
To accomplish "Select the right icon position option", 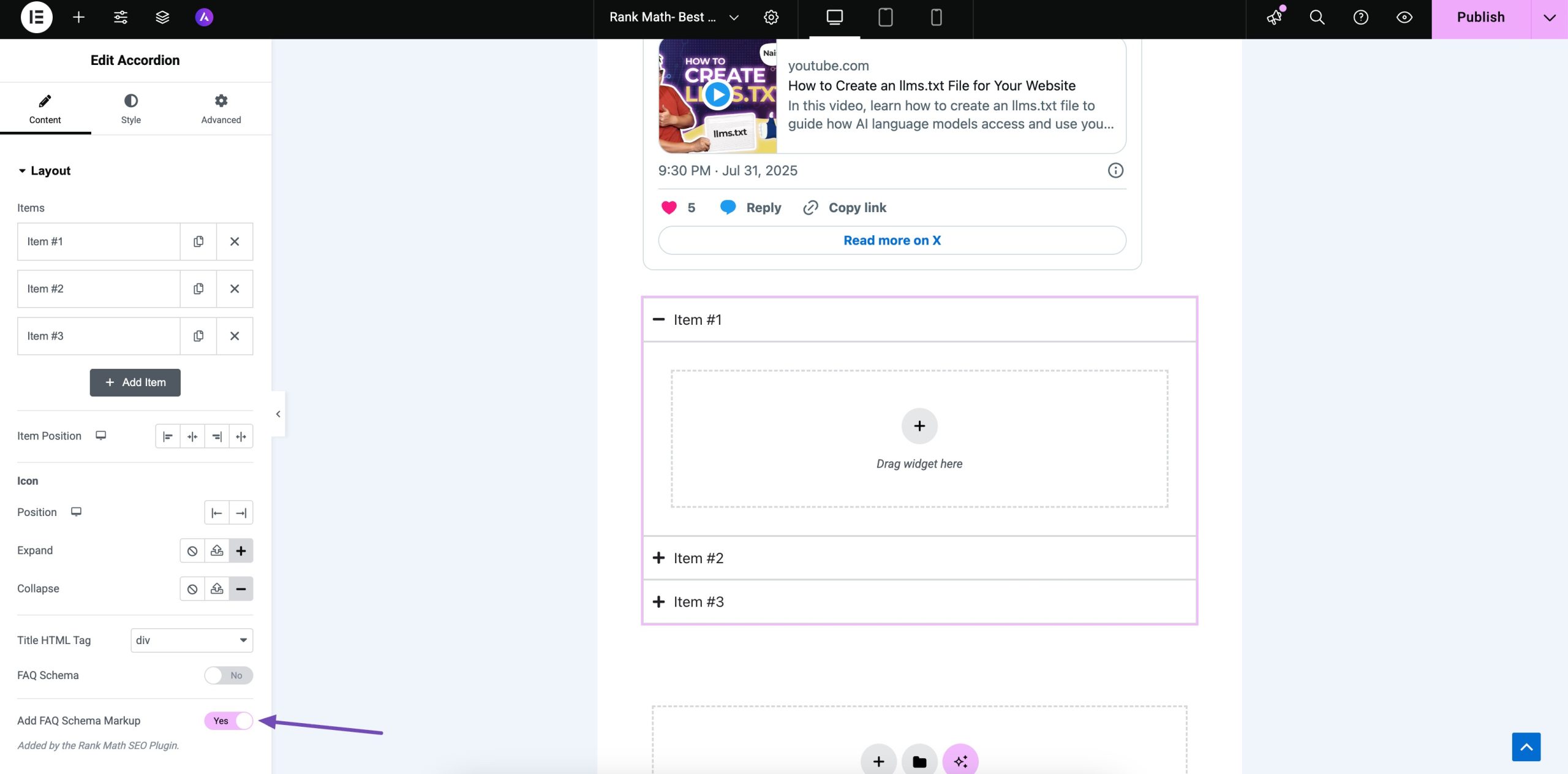I will (x=241, y=512).
